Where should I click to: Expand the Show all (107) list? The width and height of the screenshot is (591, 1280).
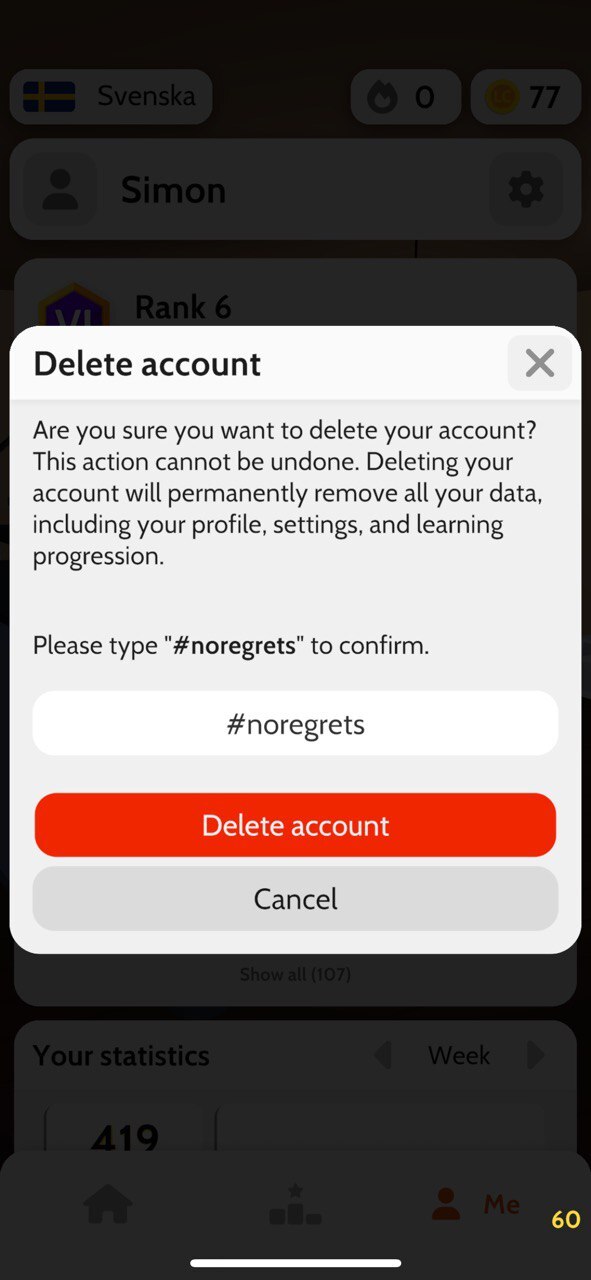pyautogui.click(x=295, y=974)
